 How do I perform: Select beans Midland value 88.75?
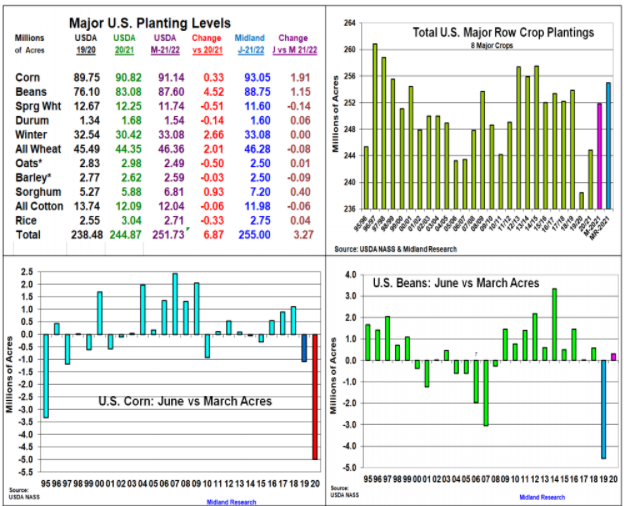257,92
